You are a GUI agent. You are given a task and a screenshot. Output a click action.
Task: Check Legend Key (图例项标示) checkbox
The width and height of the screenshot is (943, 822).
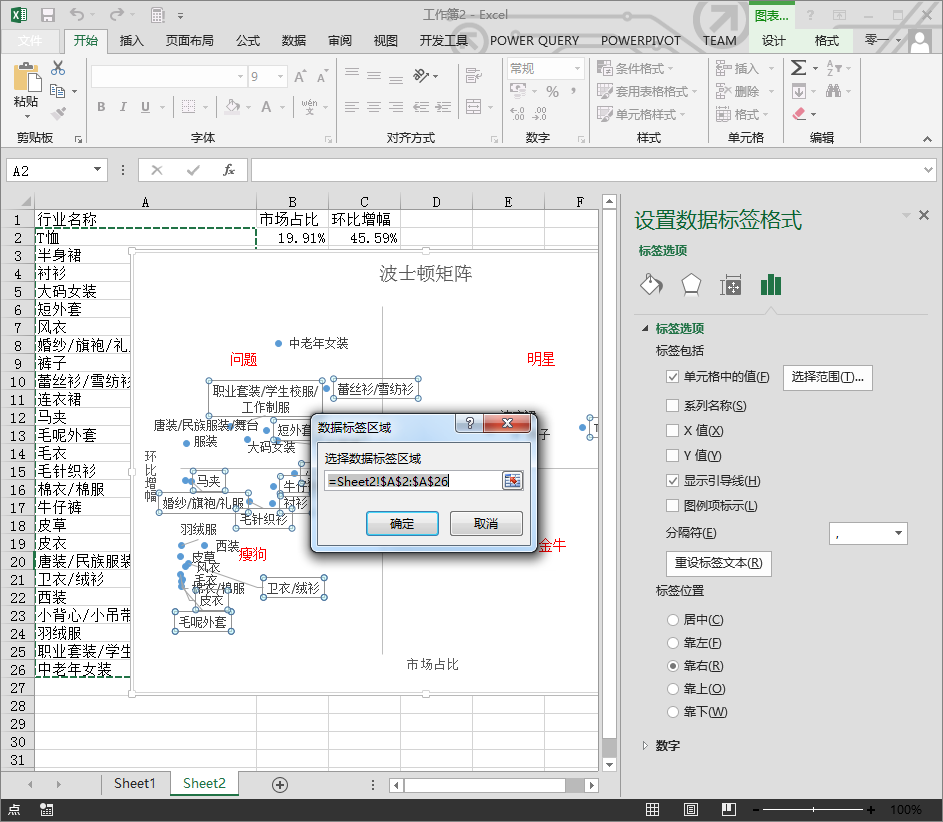pyautogui.click(x=672, y=505)
